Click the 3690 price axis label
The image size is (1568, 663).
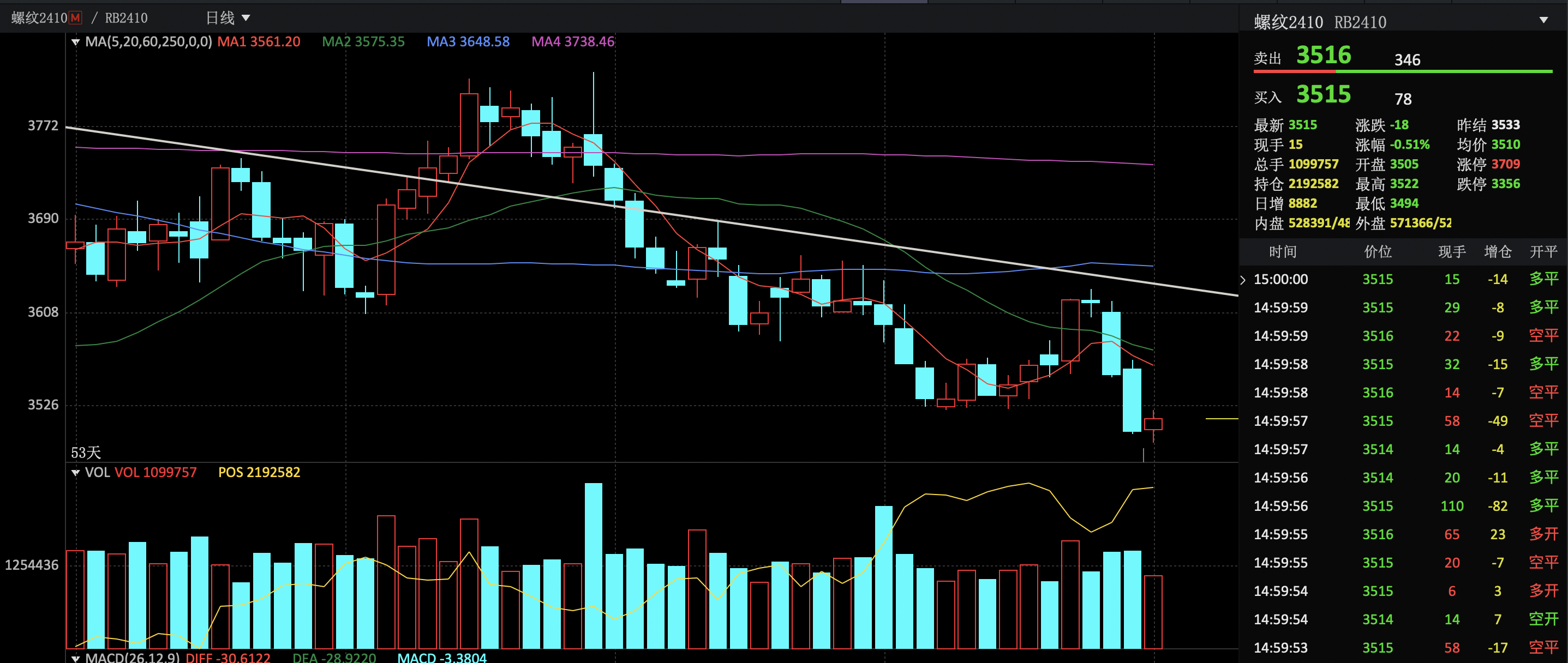coord(43,218)
